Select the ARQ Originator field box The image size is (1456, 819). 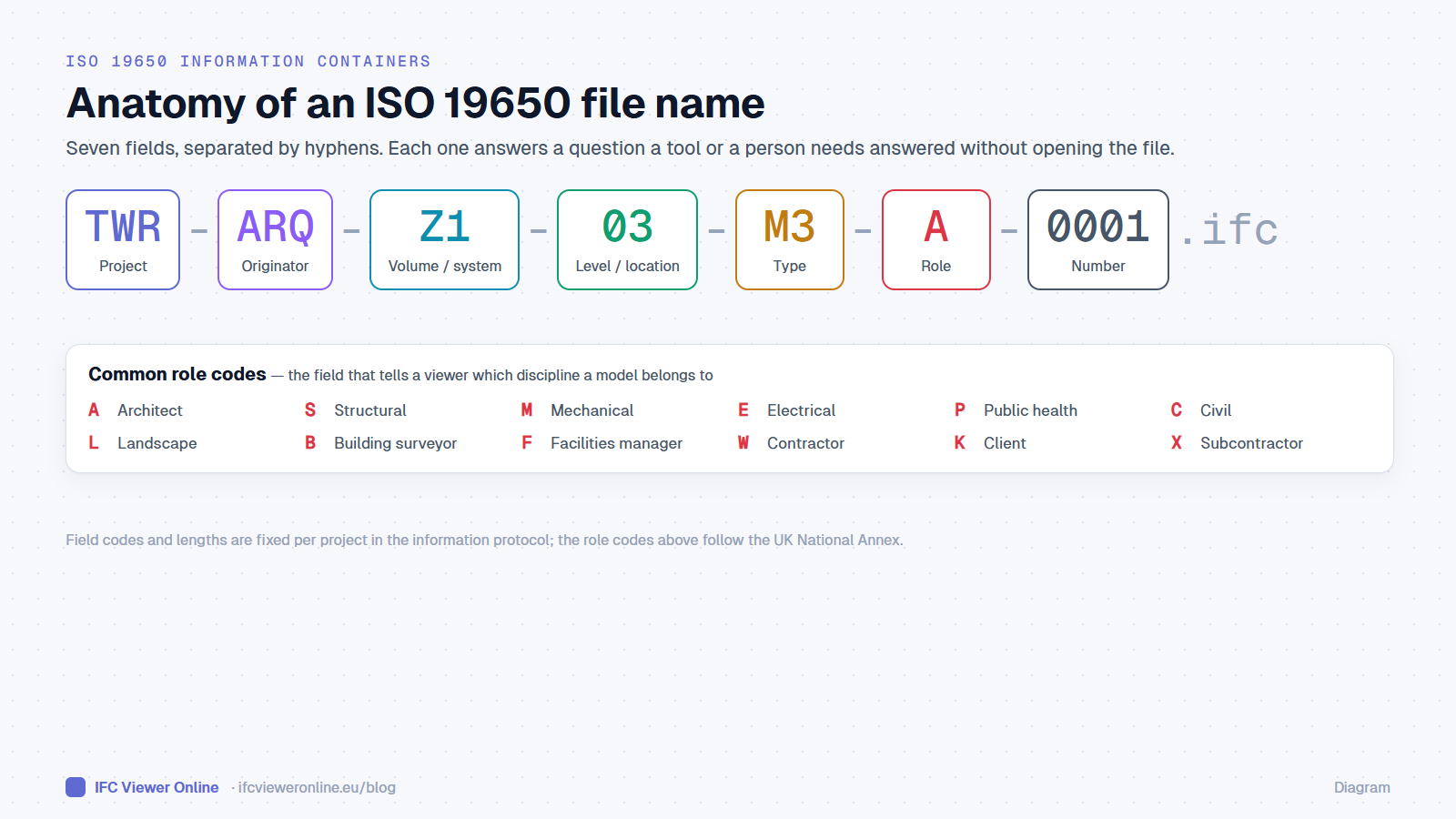pos(275,240)
